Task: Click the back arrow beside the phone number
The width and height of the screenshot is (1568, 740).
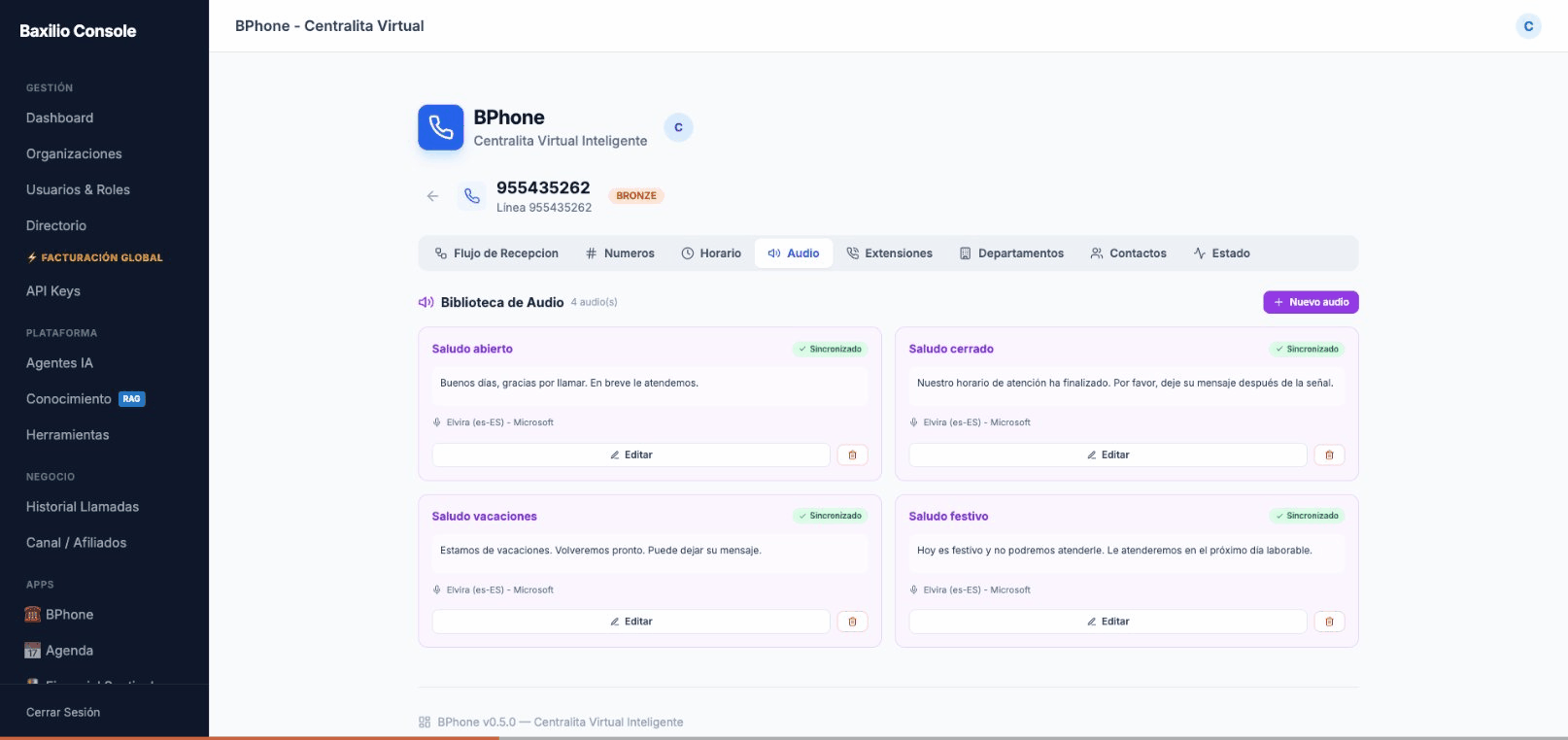Action: point(432,196)
